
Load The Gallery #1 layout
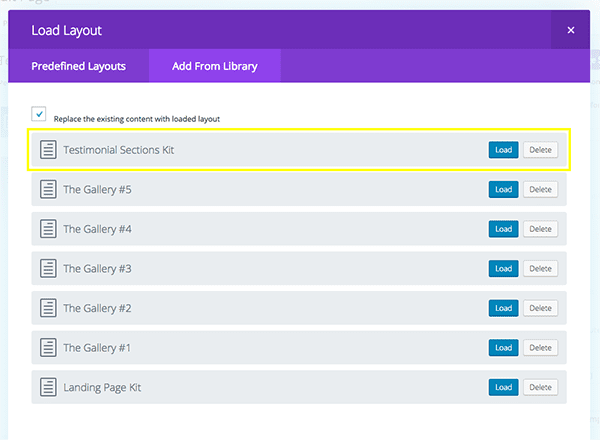click(x=503, y=347)
